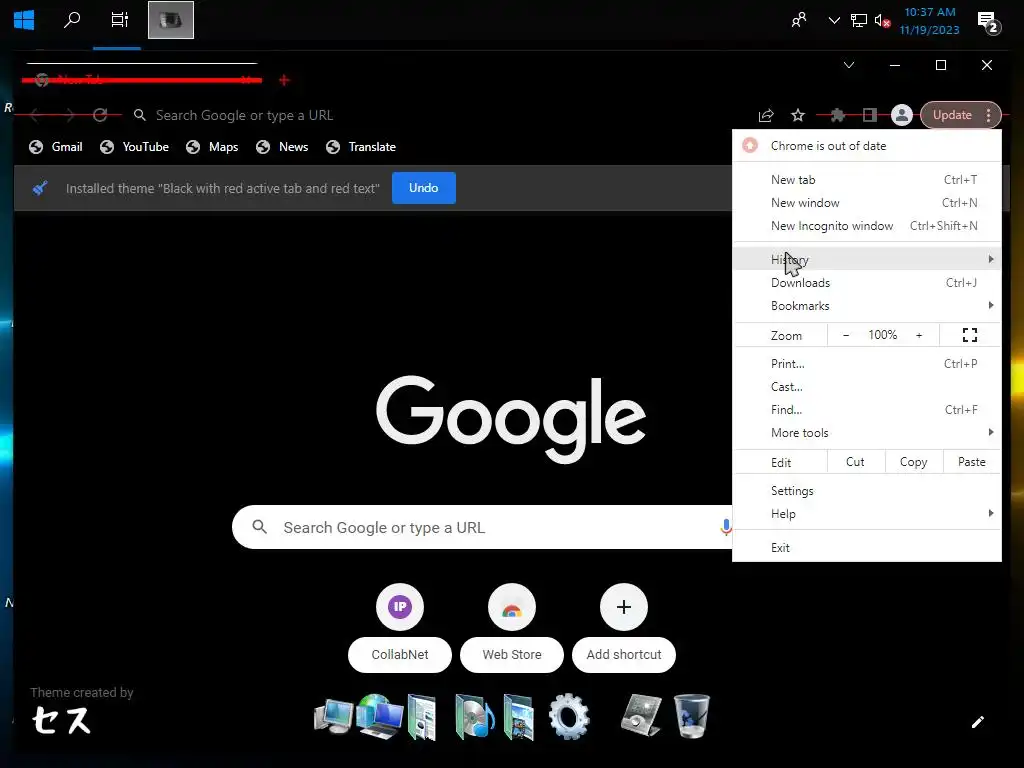The height and width of the screenshot is (768, 1024).
Task: Open the News bookmark
Action: (x=282, y=147)
